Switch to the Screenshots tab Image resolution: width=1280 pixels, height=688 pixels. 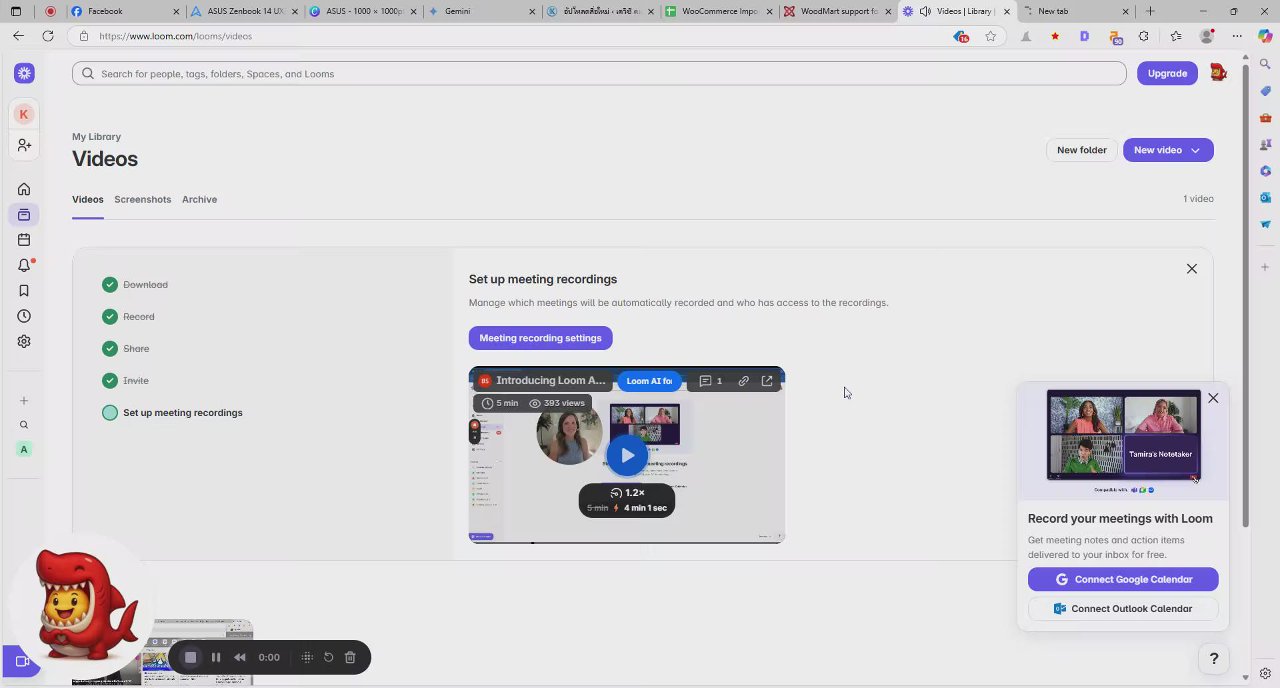tap(142, 199)
